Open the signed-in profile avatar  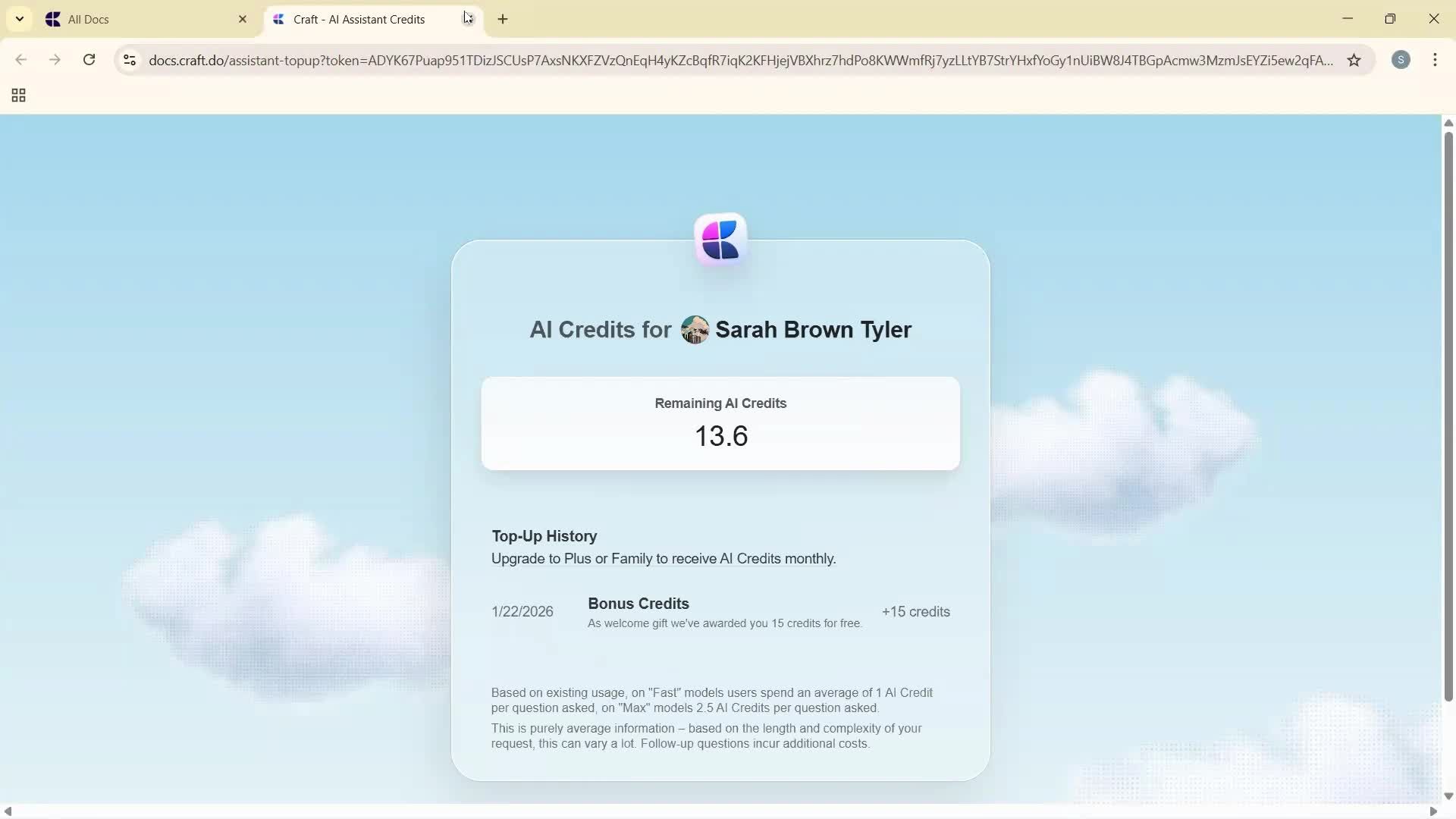click(x=1401, y=60)
